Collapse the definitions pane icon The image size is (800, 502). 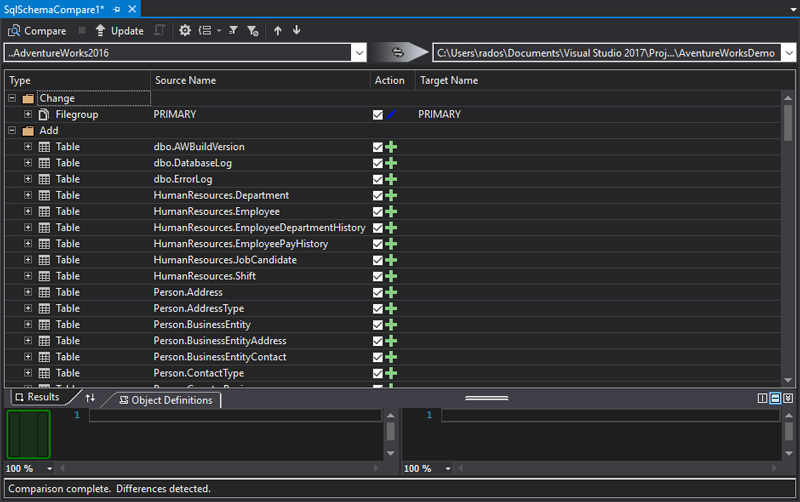[788, 398]
